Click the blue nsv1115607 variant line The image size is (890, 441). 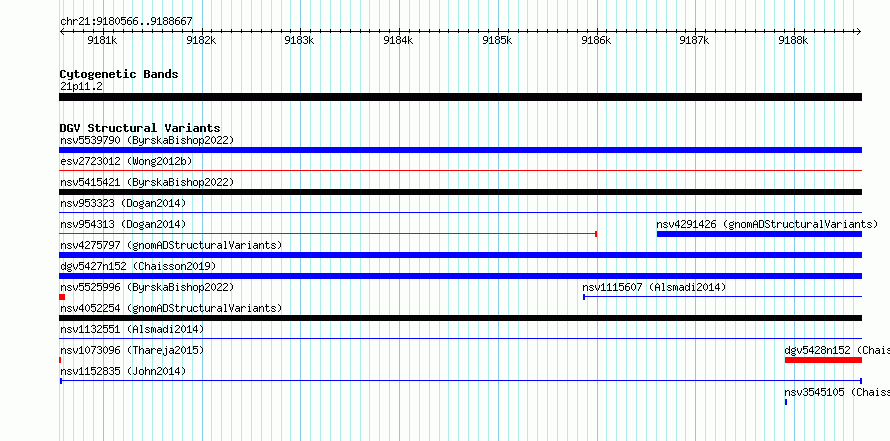pyautogui.click(x=723, y=297)
